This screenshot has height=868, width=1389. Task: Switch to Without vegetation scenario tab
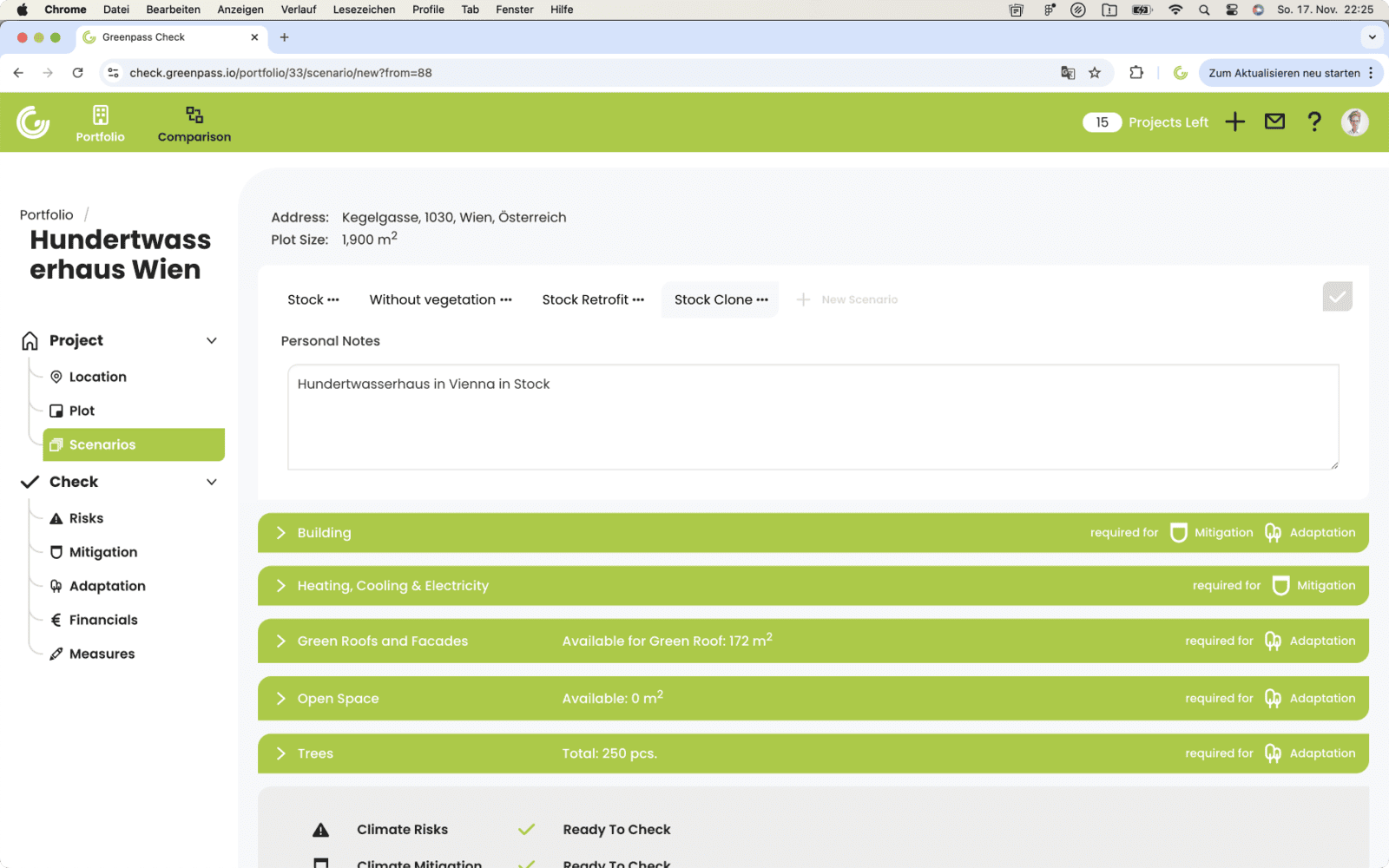[432, 299]
